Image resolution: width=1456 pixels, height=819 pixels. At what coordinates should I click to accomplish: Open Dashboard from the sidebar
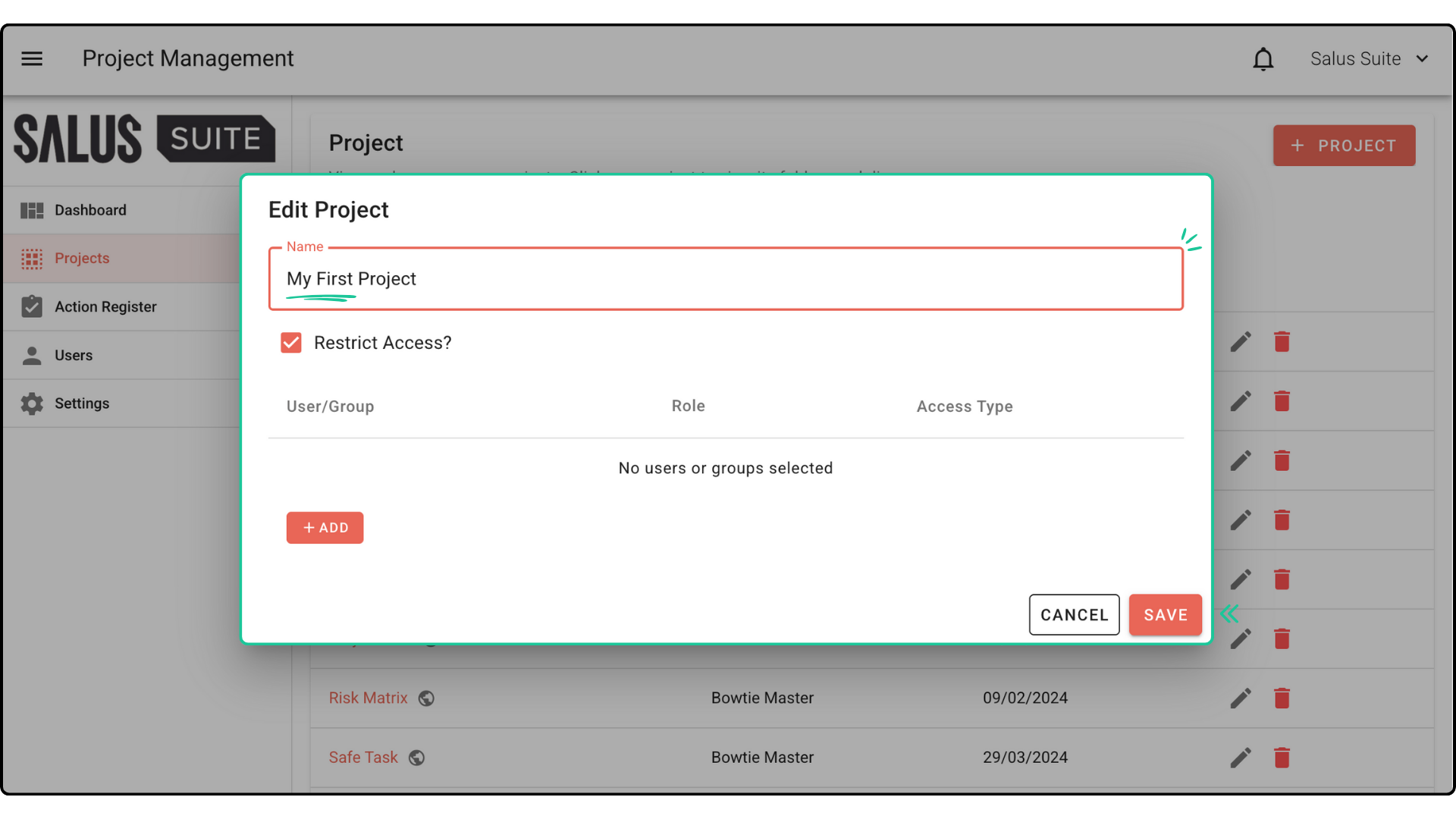(x=90, y=210)
